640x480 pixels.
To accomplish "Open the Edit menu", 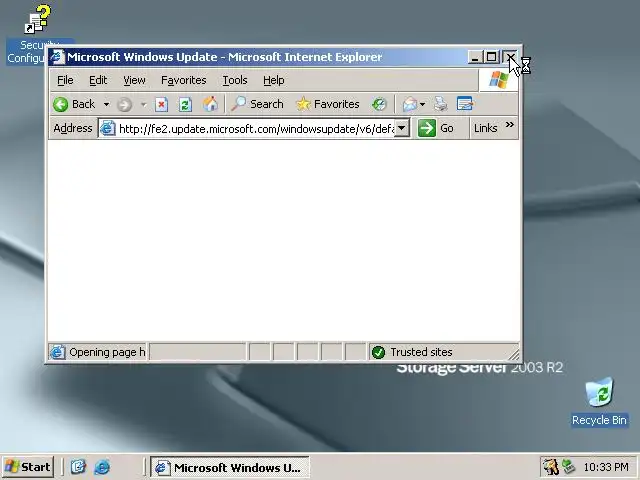I will pyautogui.click(x=98, y=80).
